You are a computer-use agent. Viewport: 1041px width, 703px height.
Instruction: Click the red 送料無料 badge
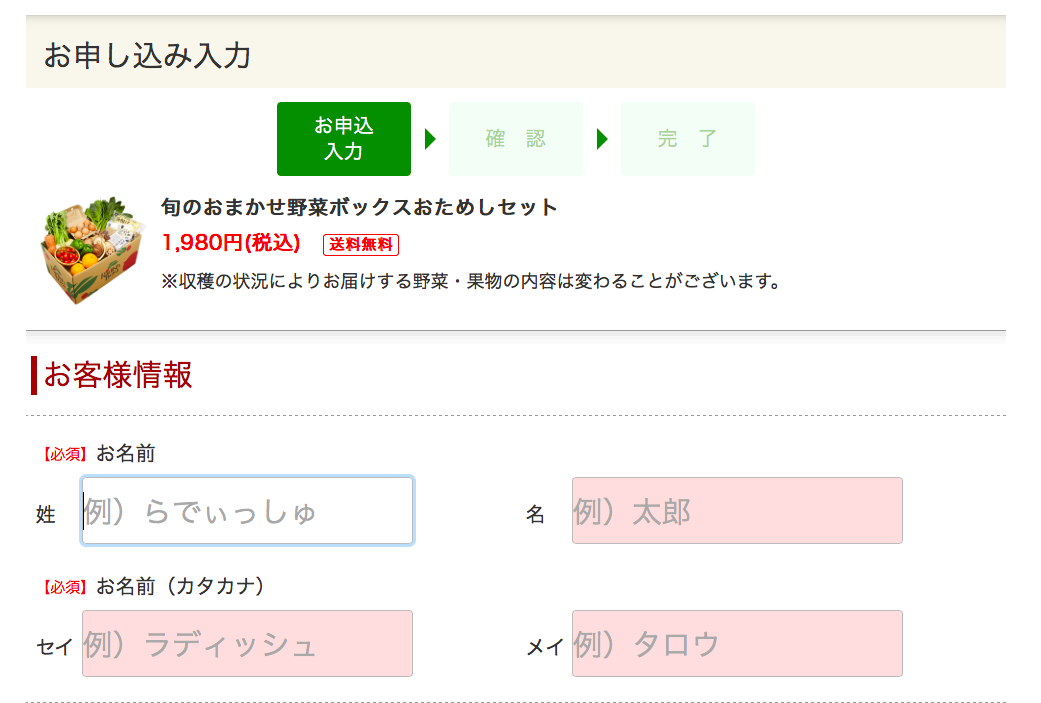pyautogui.click(x=361, y=244)
